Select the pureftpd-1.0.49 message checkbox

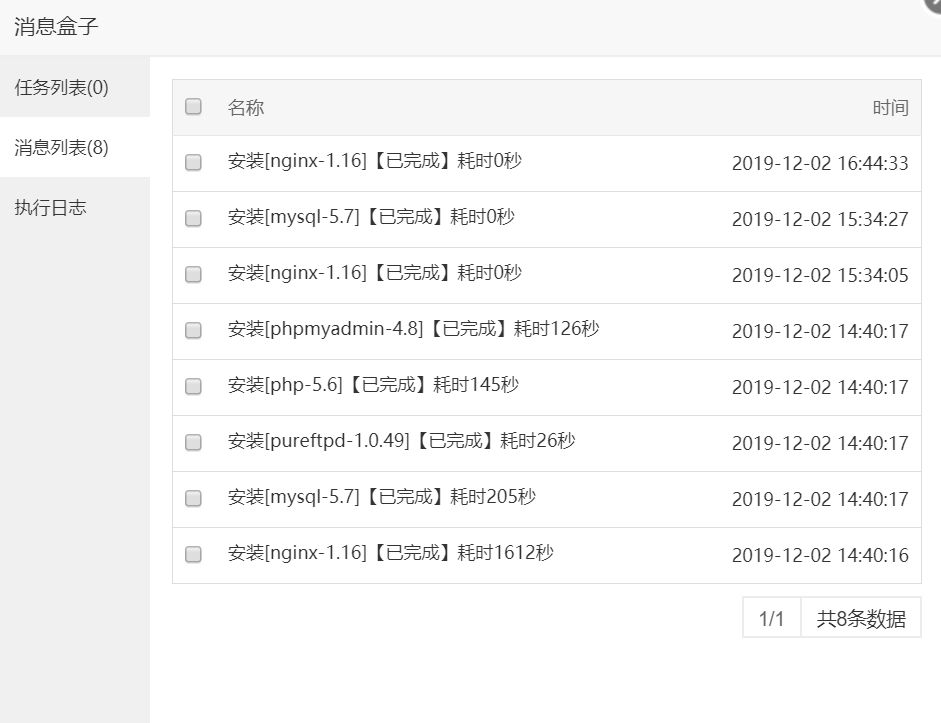(194, 442)
